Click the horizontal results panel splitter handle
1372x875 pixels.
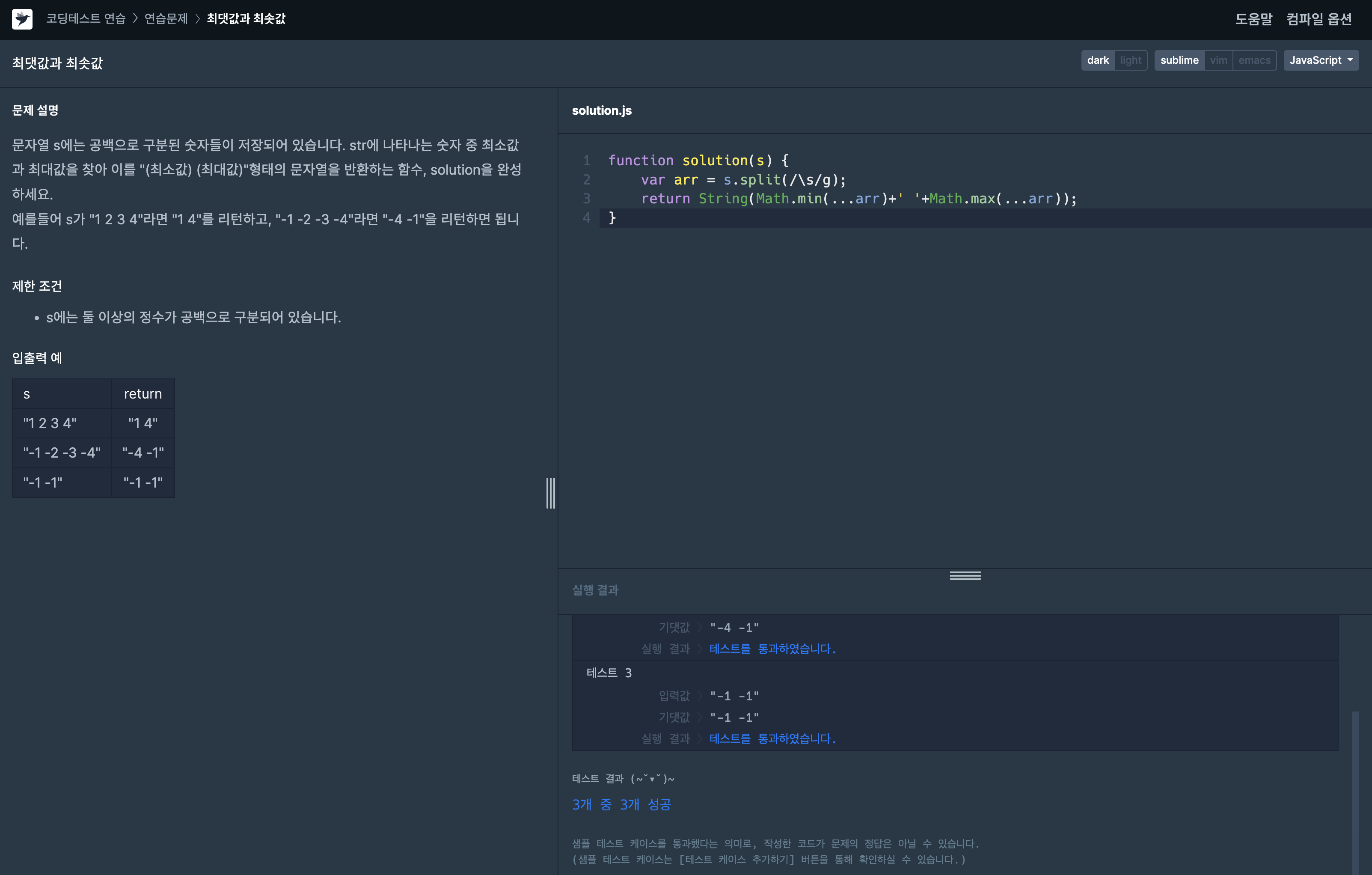point(965,576)
